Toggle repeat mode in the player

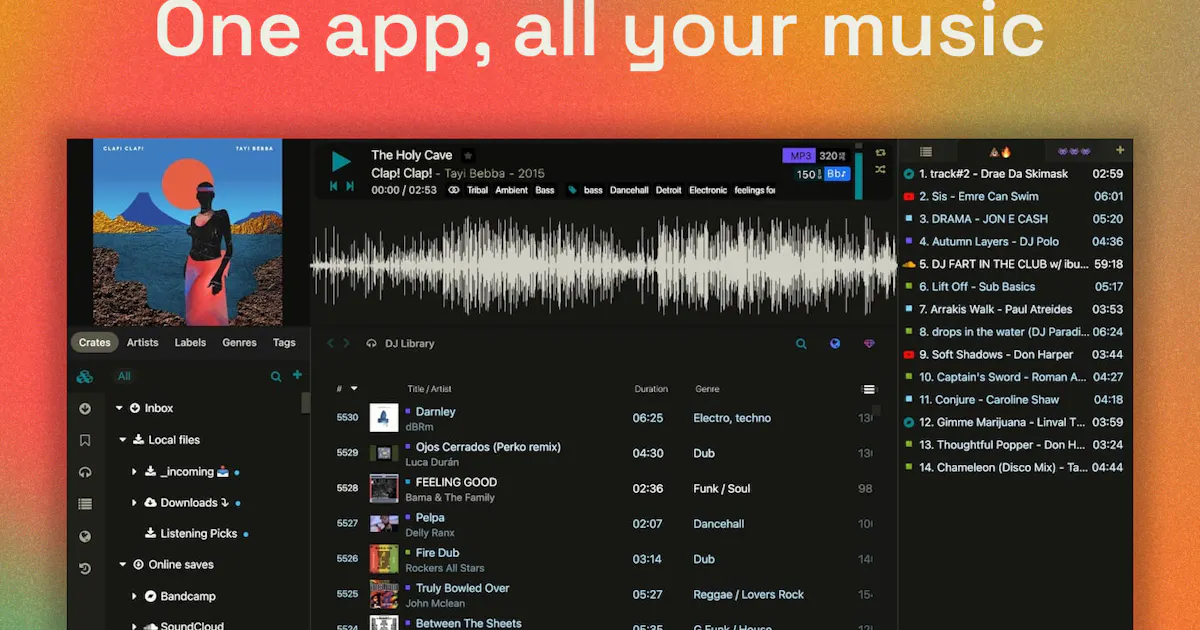(880, 153)
